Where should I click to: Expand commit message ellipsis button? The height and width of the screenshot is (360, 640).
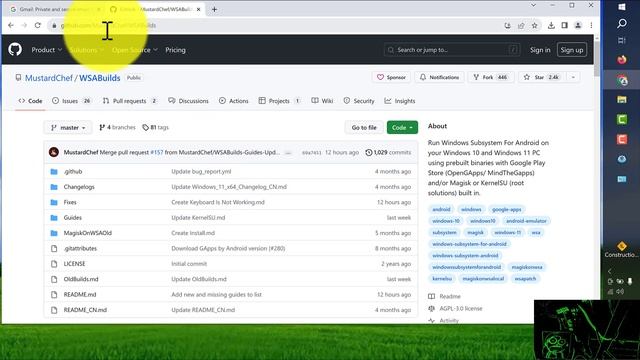[288, 153]
